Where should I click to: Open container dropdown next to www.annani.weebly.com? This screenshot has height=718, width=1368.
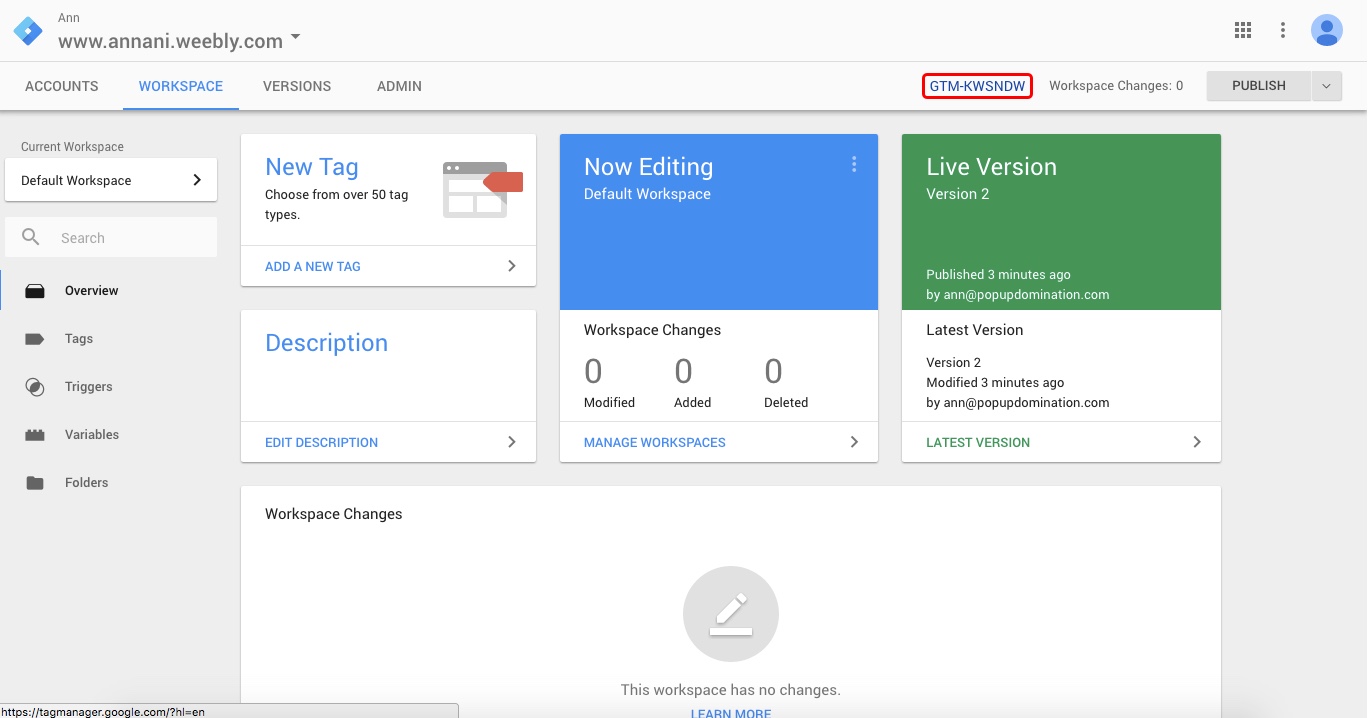tap(295, 38)
